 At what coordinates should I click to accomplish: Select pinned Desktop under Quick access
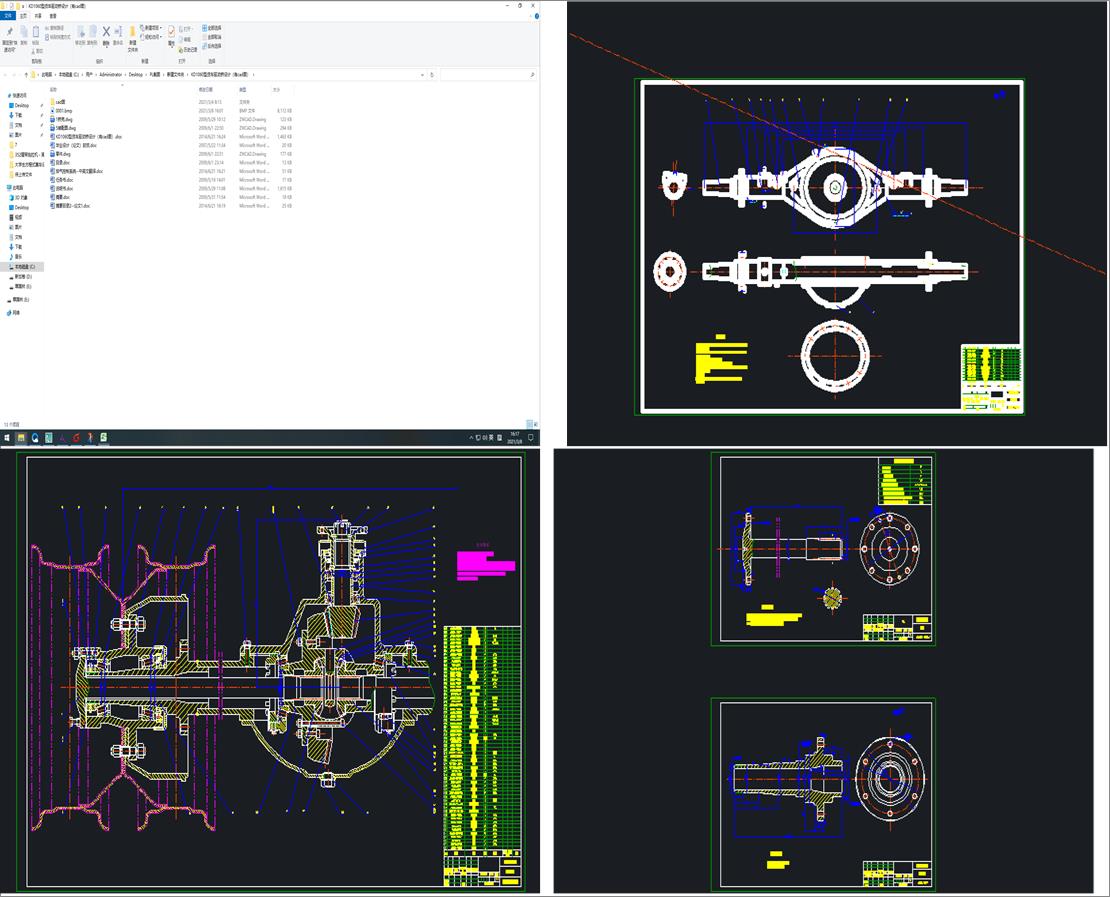click(21, 105)
